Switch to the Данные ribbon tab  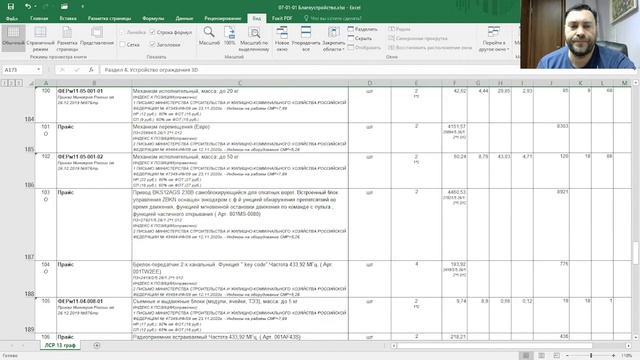tap(184, 18)
